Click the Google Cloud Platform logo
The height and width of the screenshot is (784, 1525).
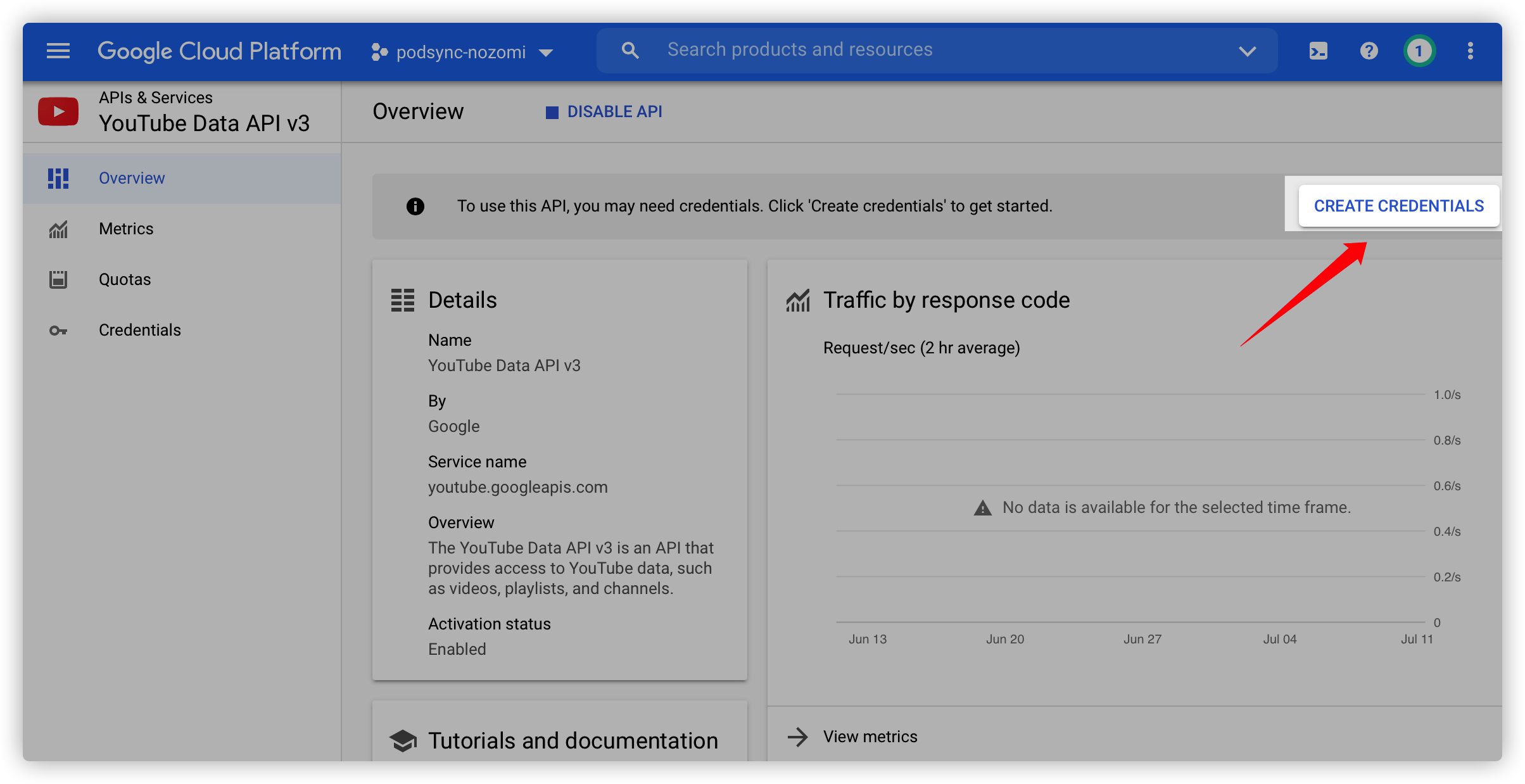click(x=219, y=51)
